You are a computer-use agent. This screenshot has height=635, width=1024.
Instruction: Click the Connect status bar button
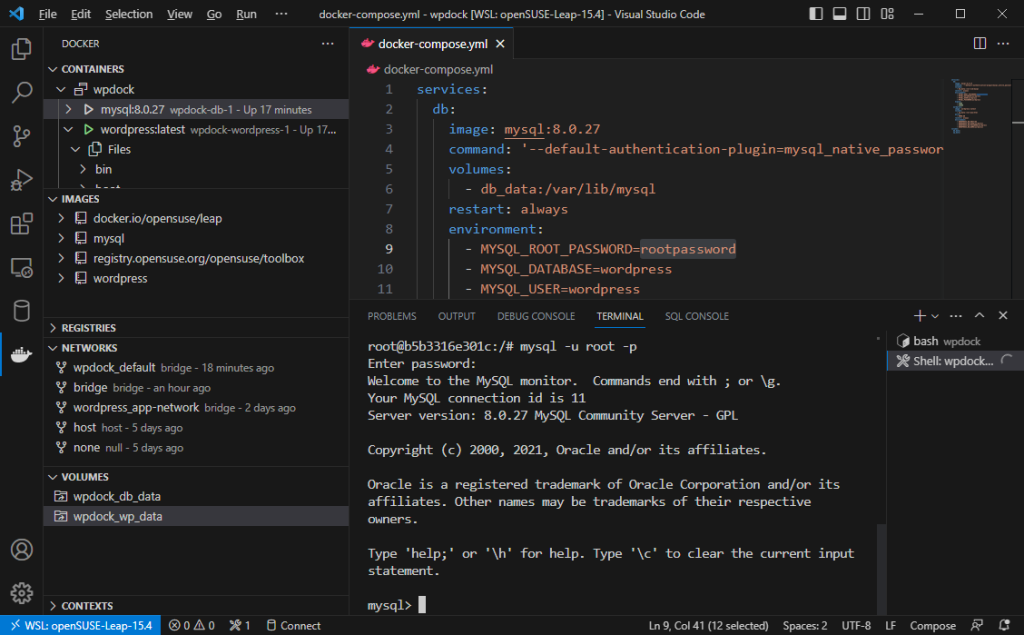[293, 625]
